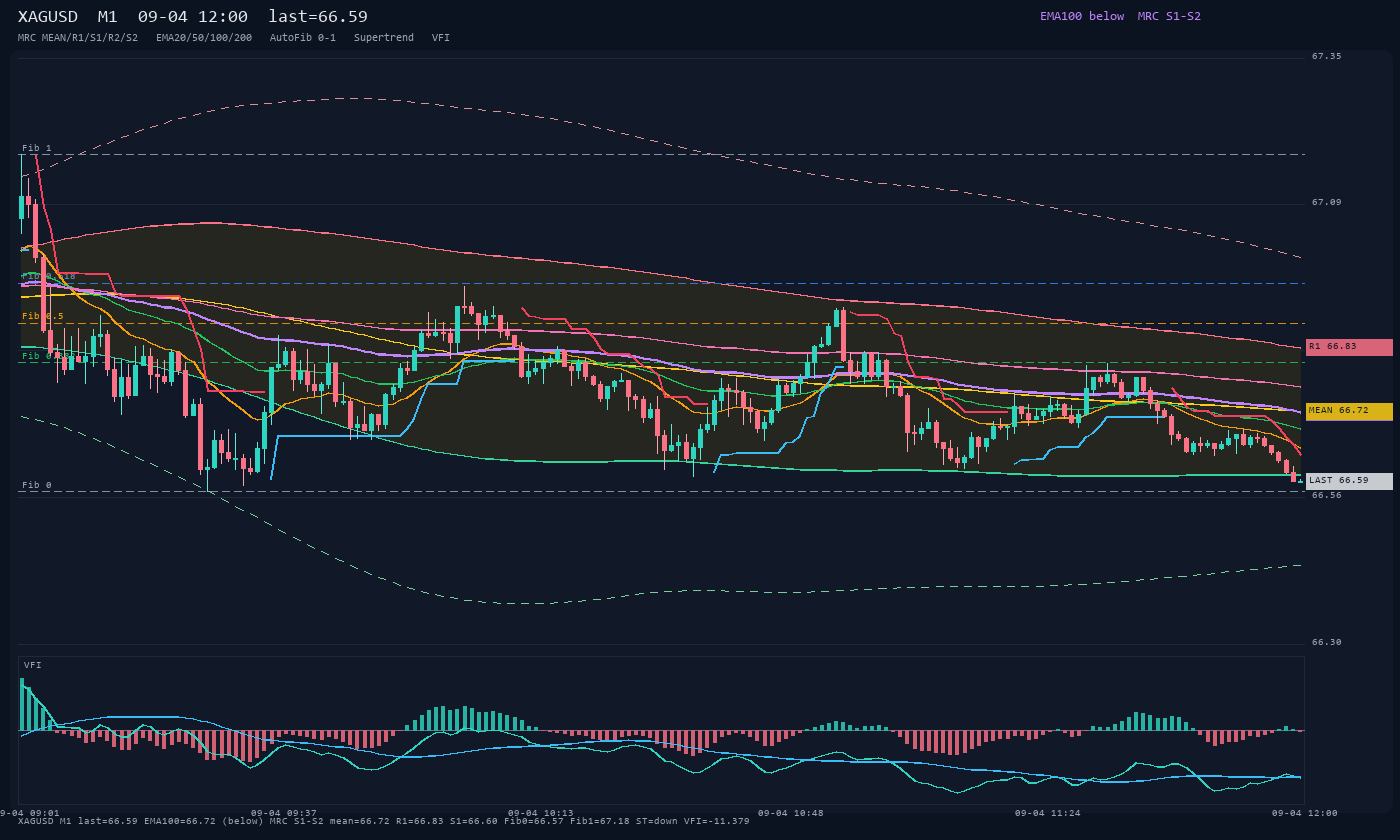Click the "Fib 0" level label
The image size is (1400, 840).
pos(37,485)
